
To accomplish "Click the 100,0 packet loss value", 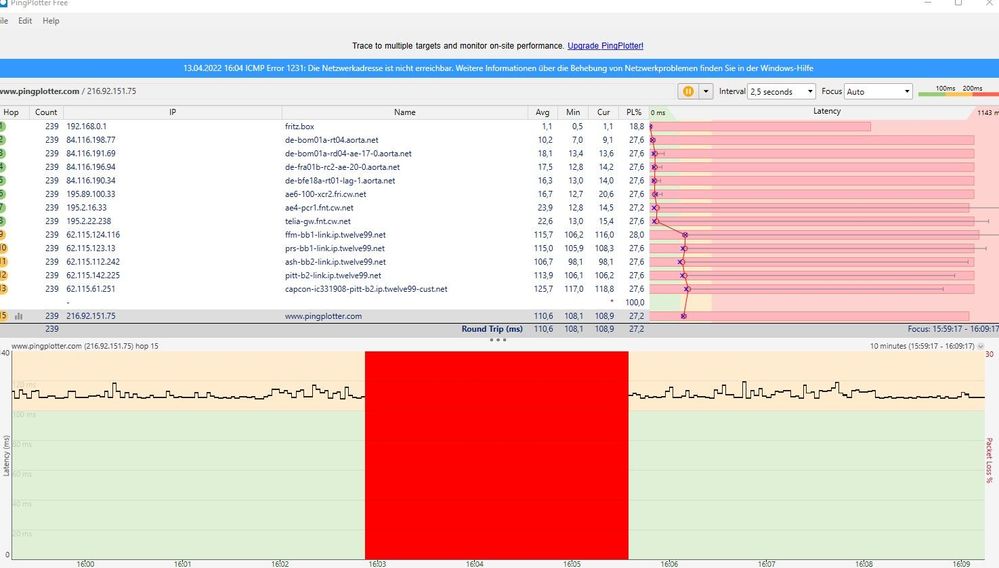I will [635, 302].
